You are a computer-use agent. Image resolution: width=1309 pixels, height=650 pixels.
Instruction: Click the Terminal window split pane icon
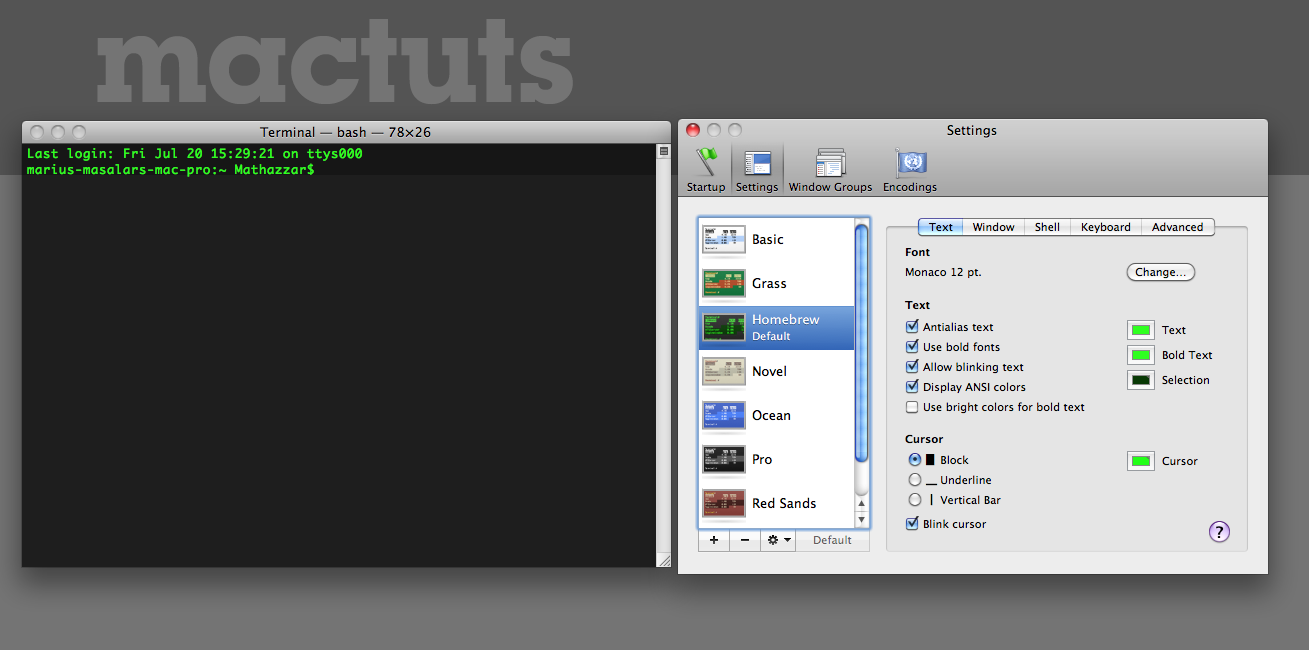tap(663, 151)
